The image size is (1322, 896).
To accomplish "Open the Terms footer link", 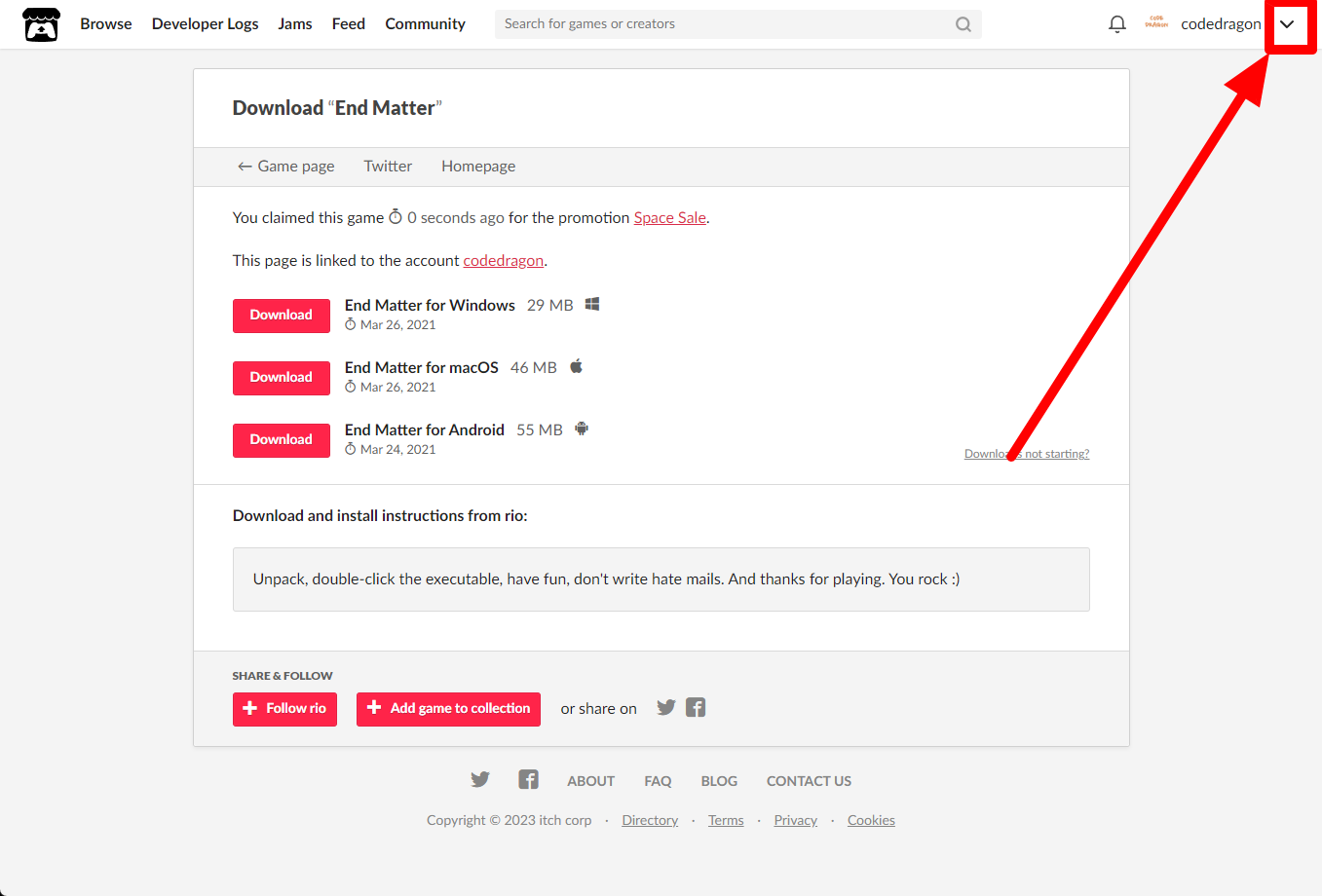I will tap(726, 820).
